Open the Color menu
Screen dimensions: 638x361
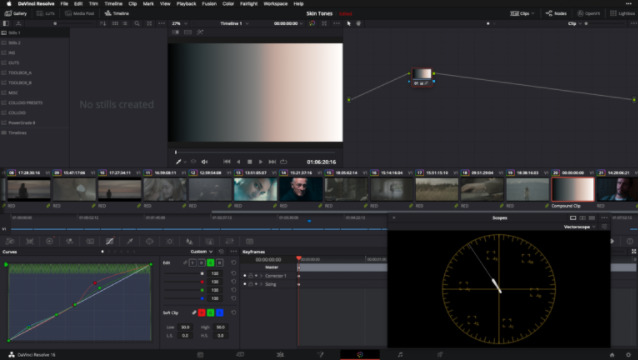click(228, 4)
